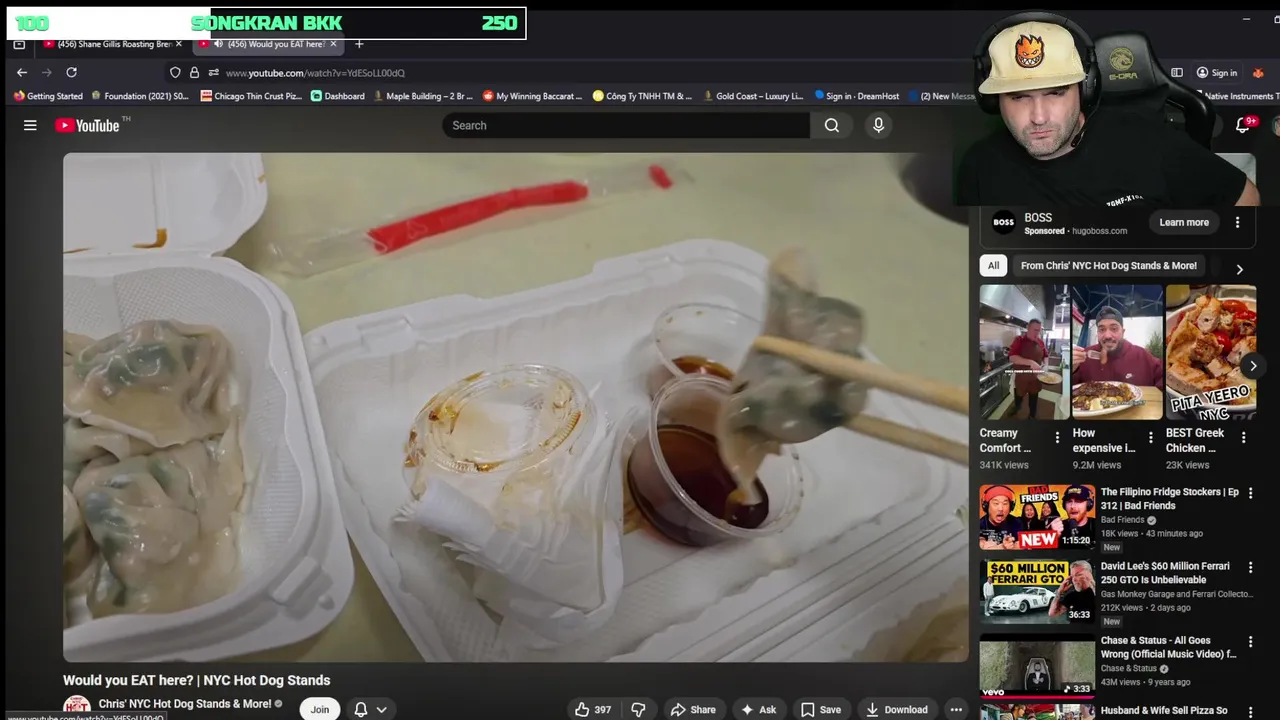This screenshot has width=1280, height=720.
Task: Start voice search with the microphone
Action: (x=878, y=125)
